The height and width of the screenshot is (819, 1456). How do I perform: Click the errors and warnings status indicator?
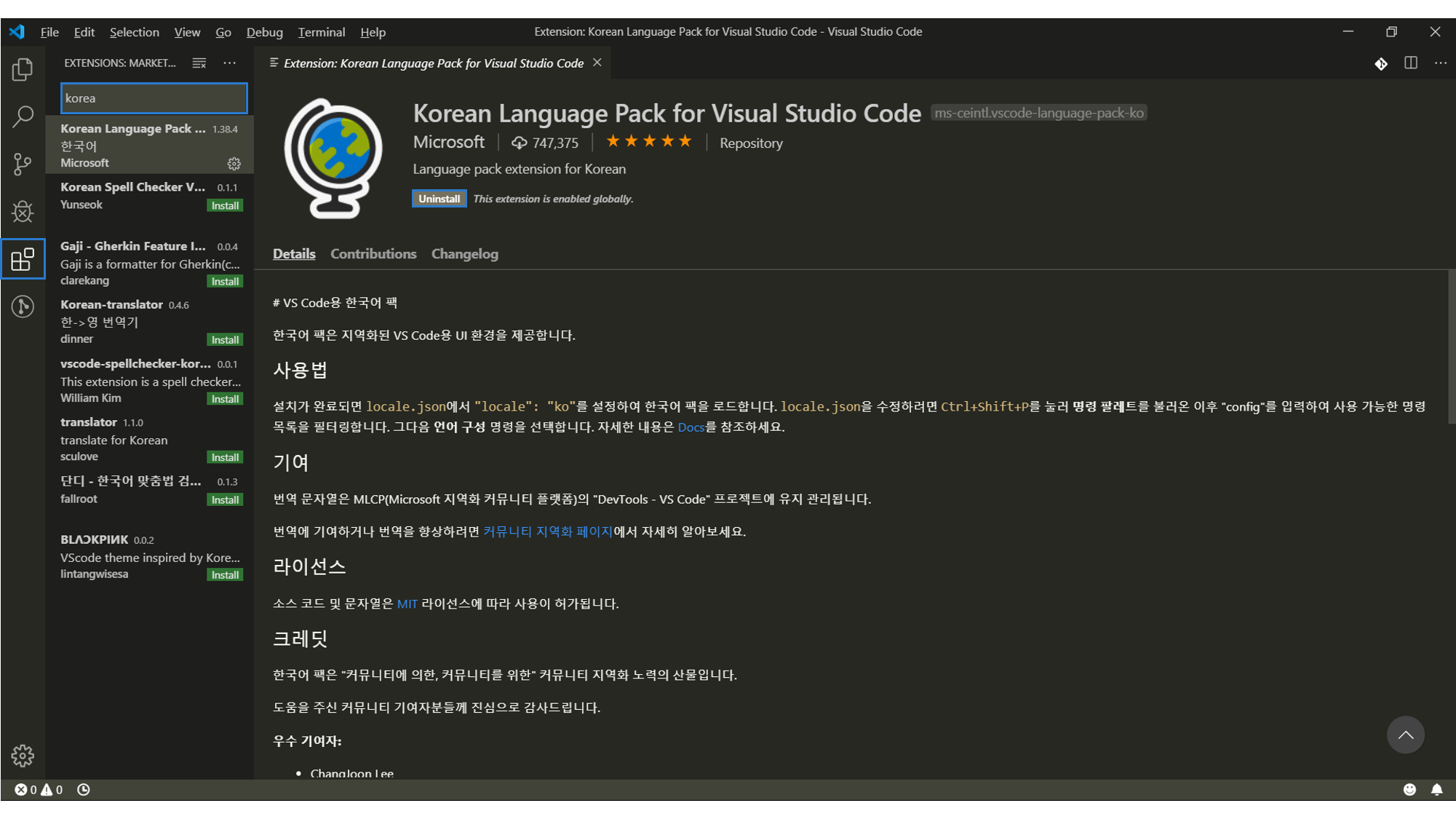[x=39, y=790]
